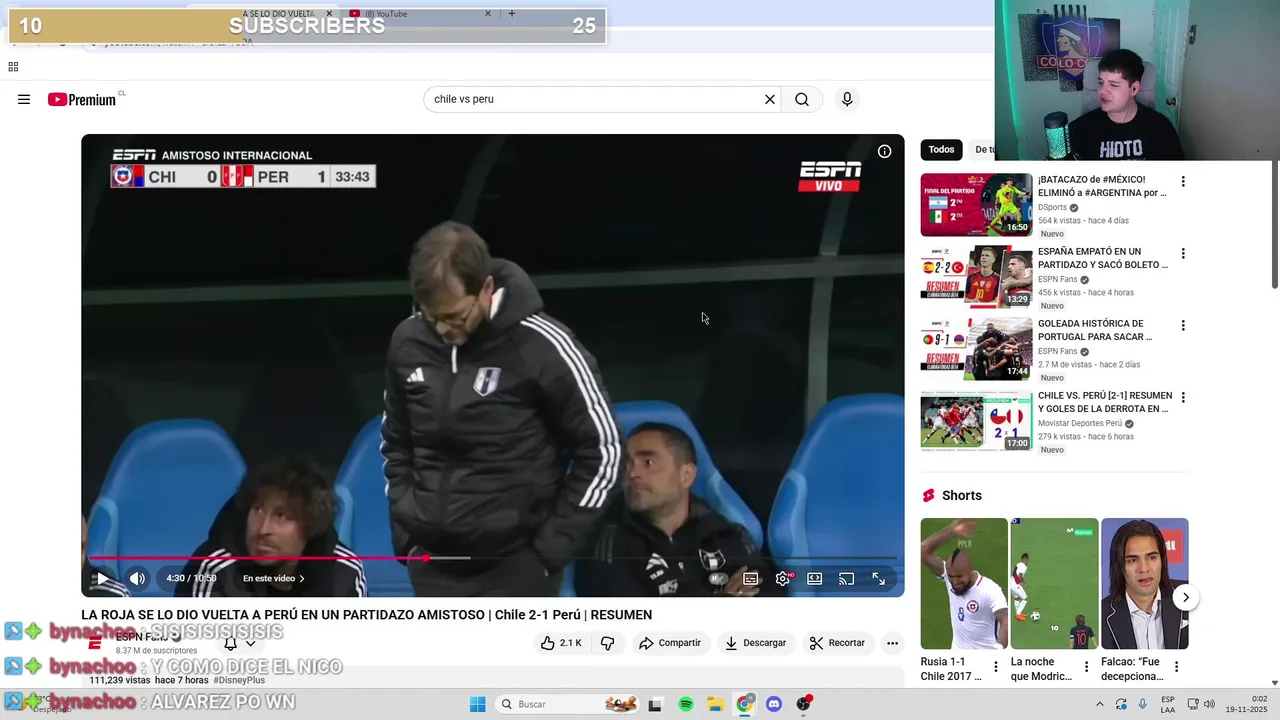Show next Shorts with the arrow button
The height and width of the screenshot is (720, 1280).
pyautogui.click(x=1185, y=598)
